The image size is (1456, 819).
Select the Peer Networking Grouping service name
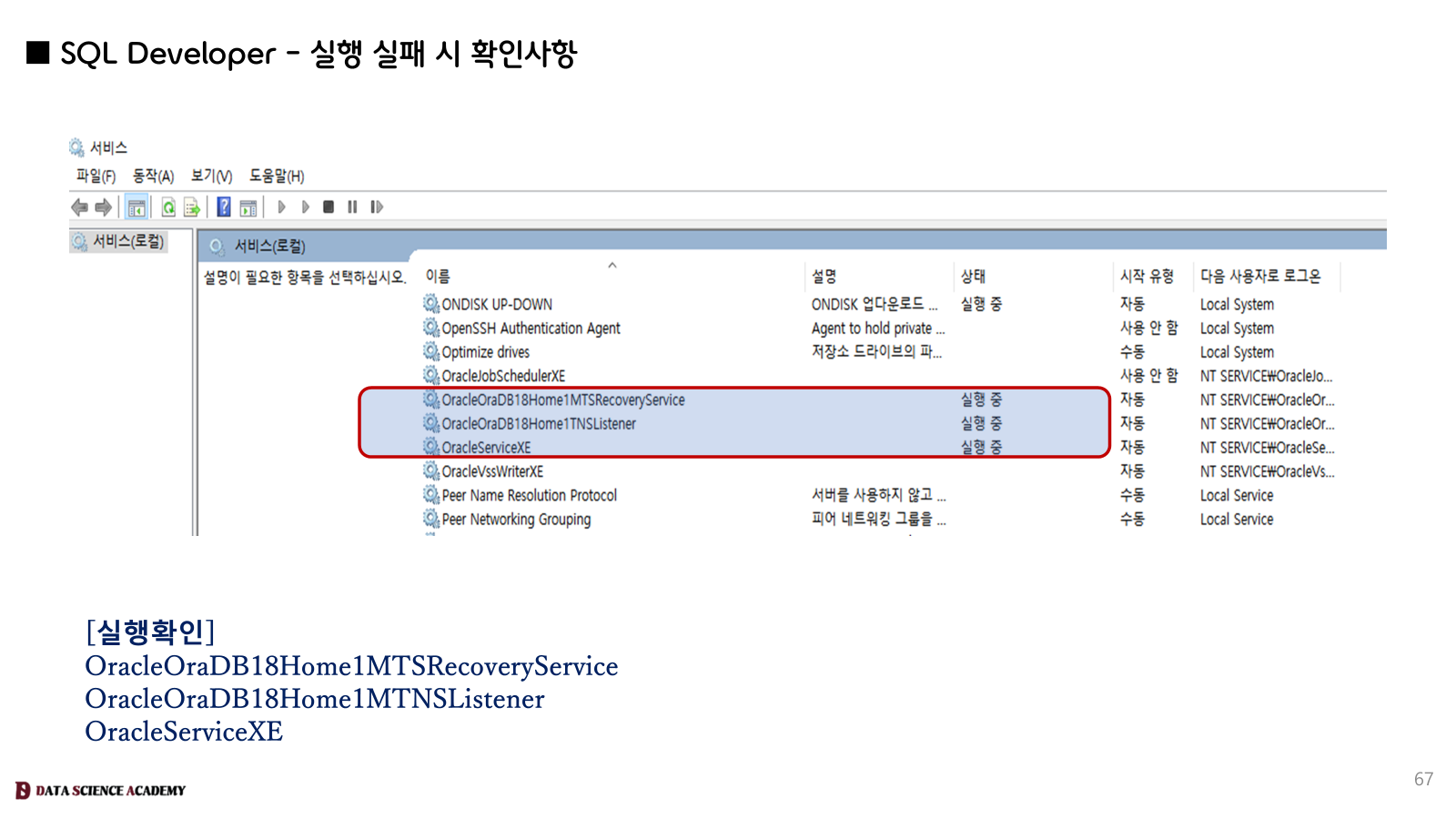[516, 519]
